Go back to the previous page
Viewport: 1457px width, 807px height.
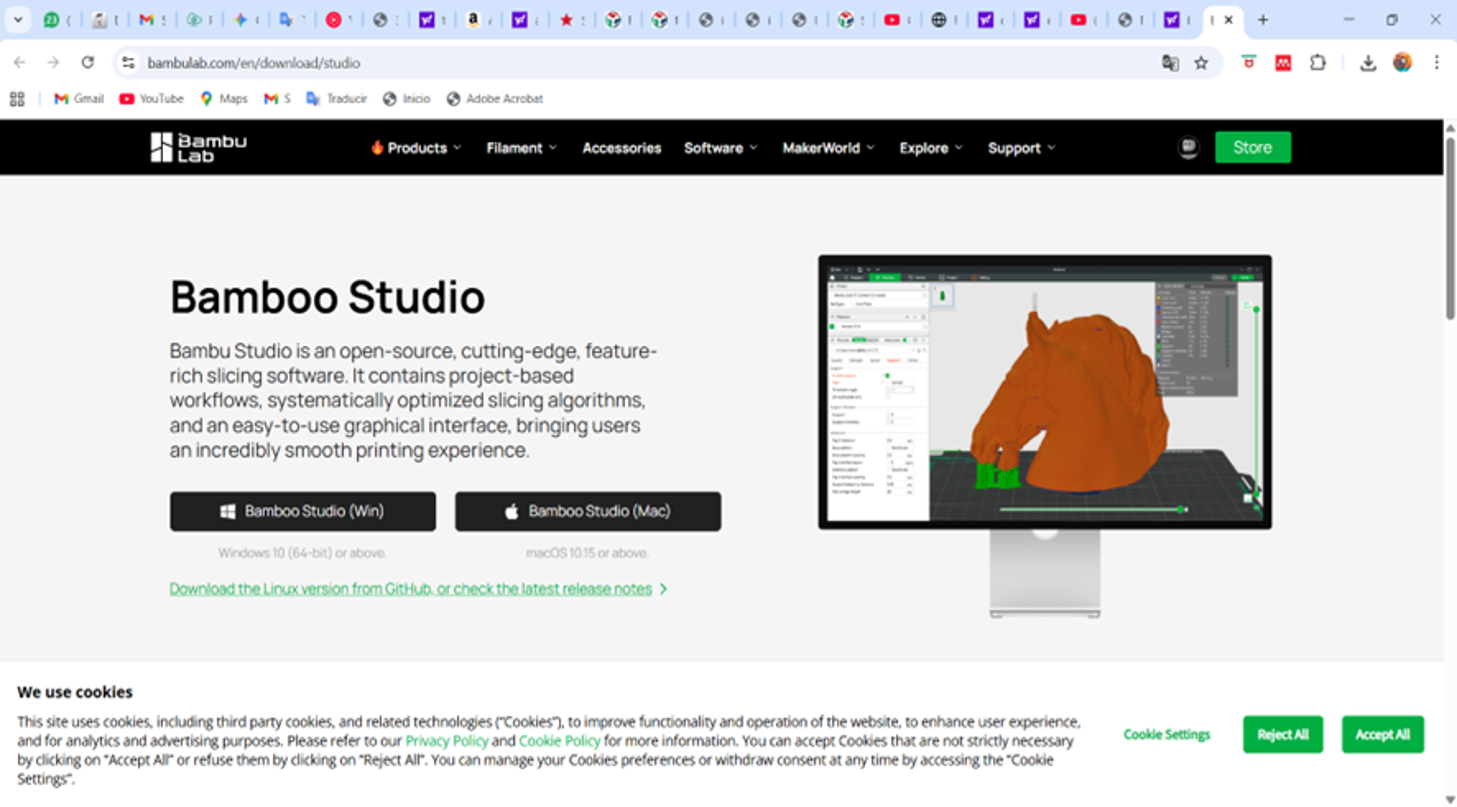tap(19, 63)
